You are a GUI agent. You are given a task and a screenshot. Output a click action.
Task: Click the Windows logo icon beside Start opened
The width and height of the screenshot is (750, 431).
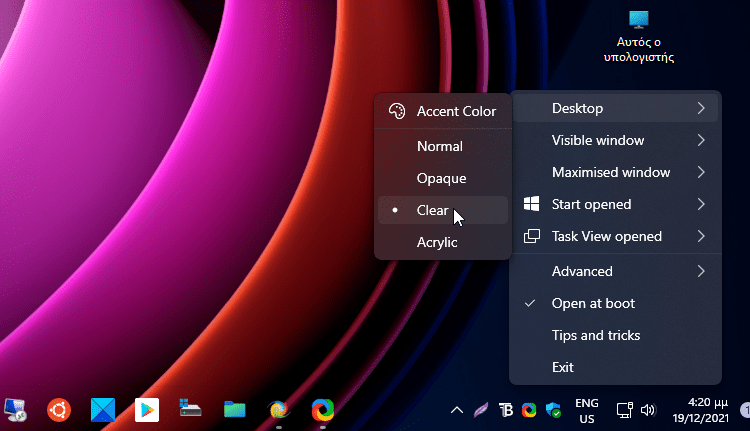[x=531, y=204]
